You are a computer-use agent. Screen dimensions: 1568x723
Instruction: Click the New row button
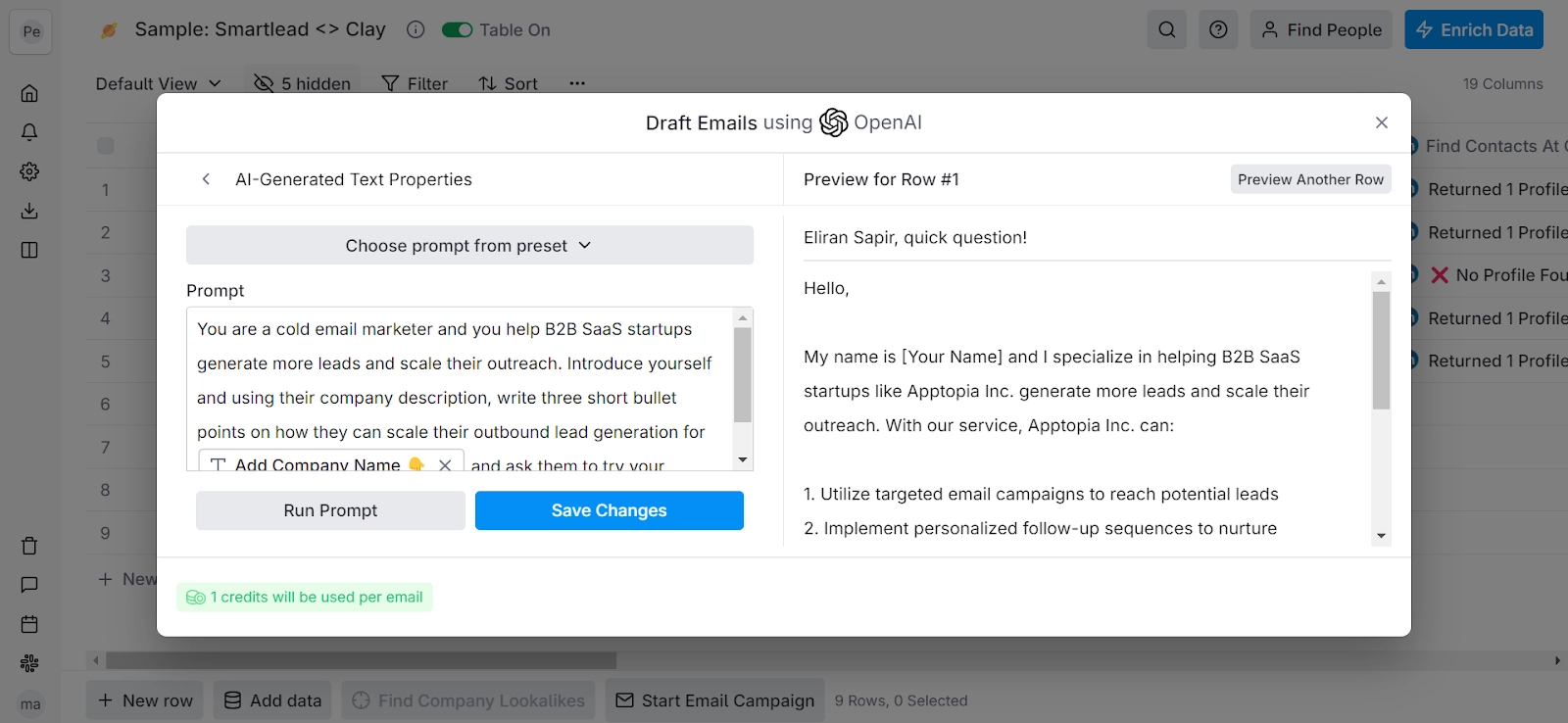click(145, 700)
